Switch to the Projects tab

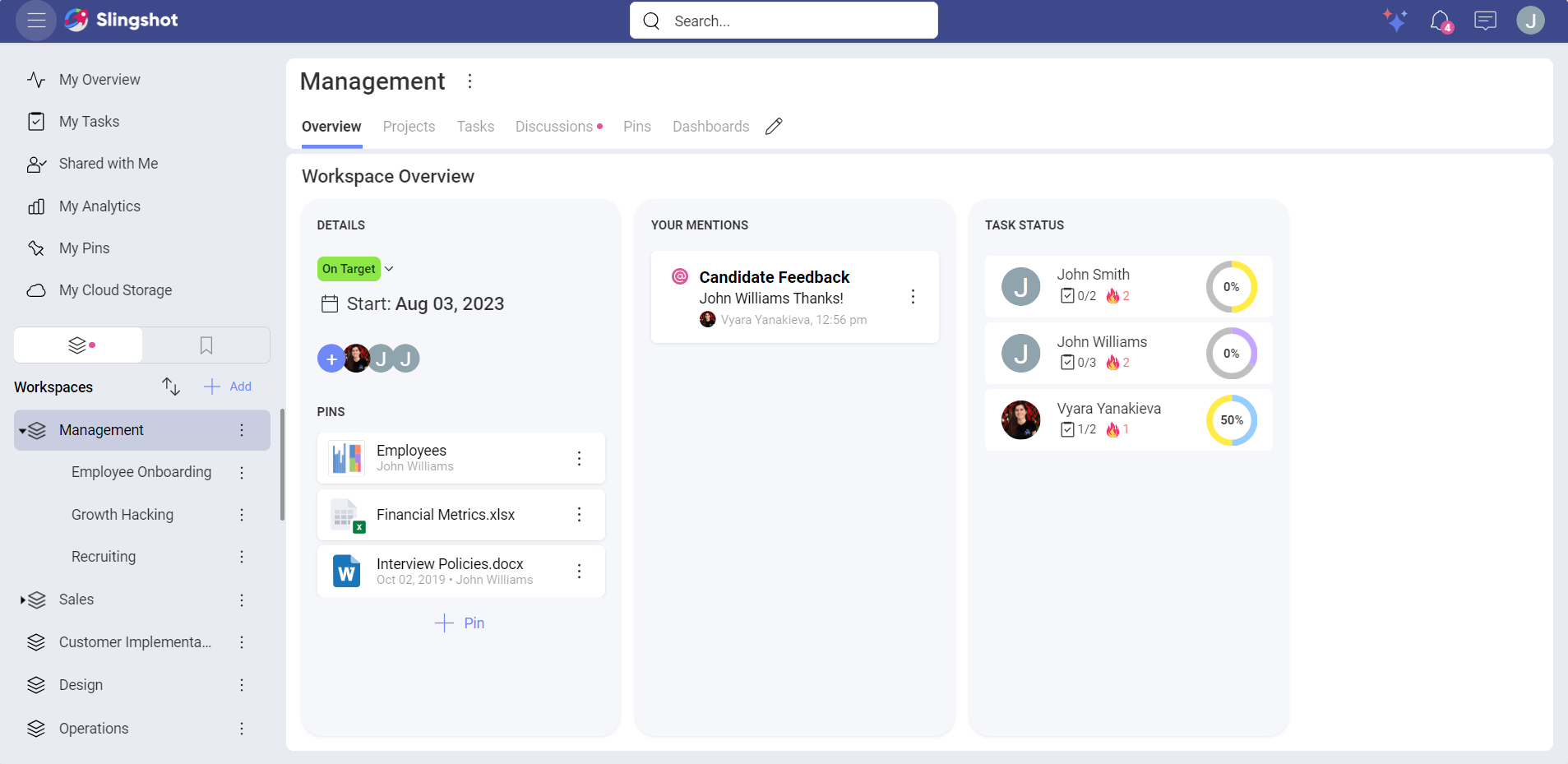(x=409, y=127)
